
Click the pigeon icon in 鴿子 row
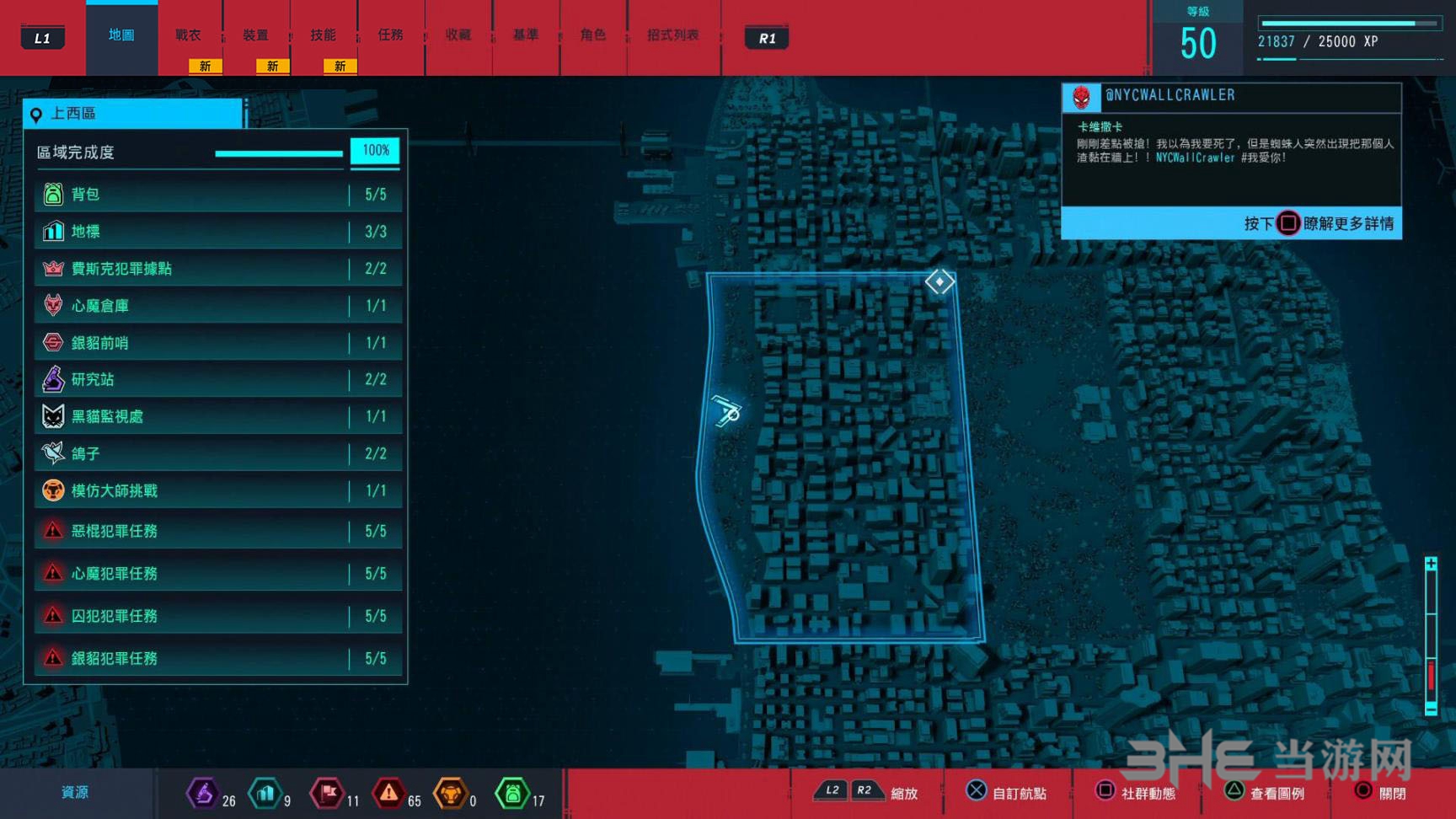point(53,453)
